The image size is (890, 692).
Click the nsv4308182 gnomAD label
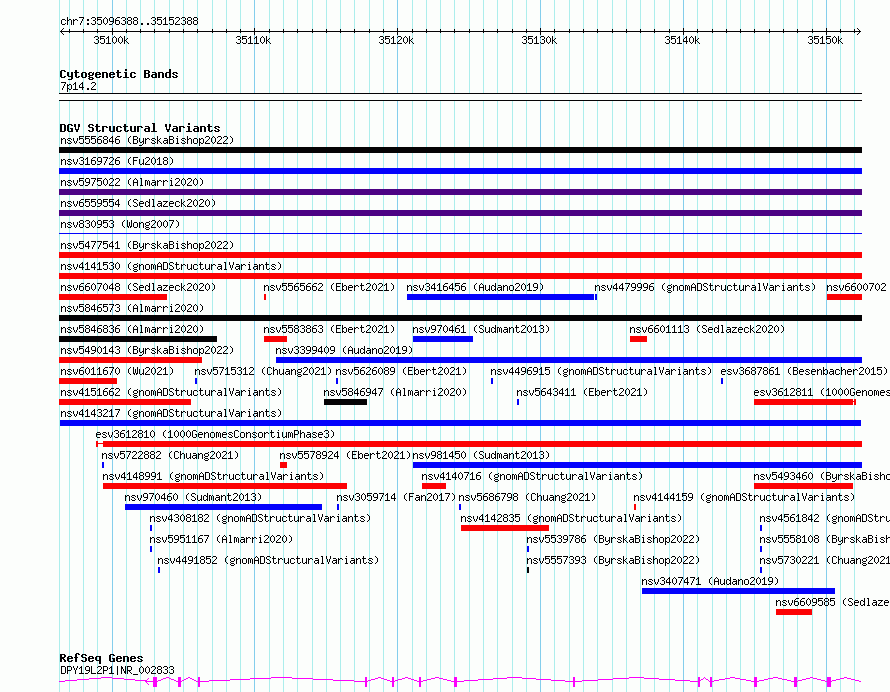pyautogui.click(x=260, y=518)
